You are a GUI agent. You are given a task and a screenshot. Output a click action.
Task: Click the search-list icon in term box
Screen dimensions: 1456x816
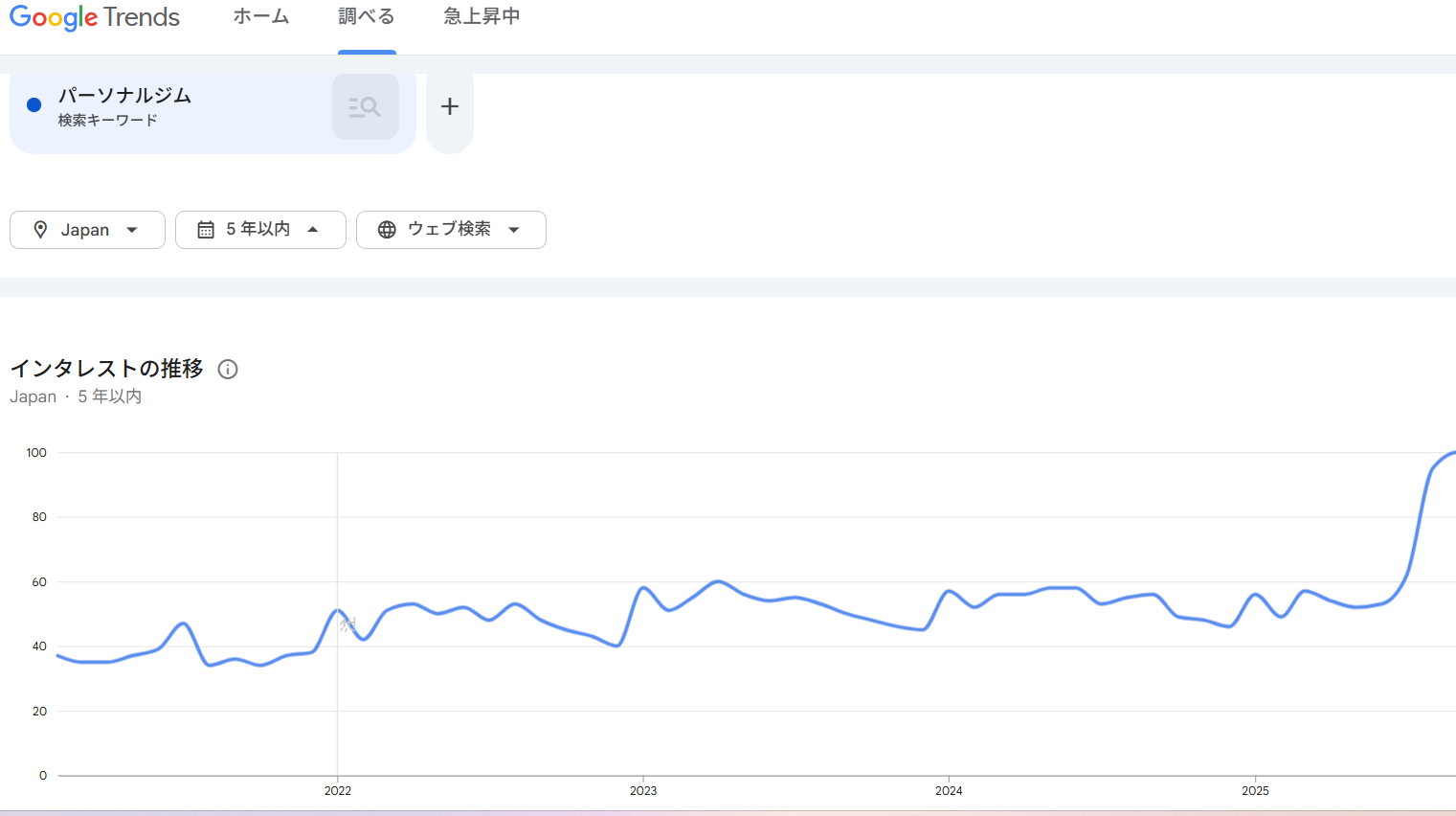tap(365, 107)
